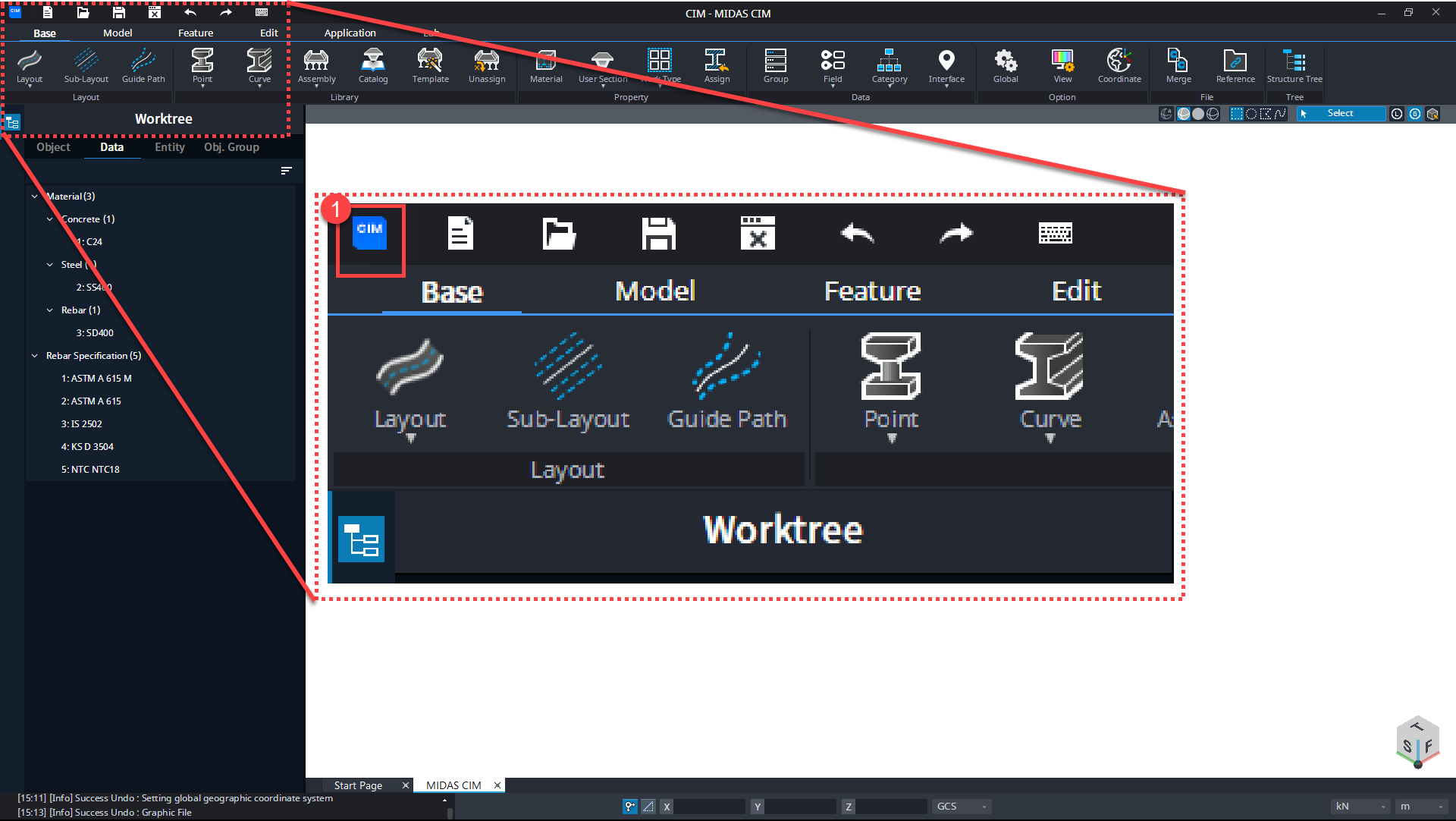Open the m length unit dropdown
The height and width of the screenshot is (821, 1456).
pyautogui.click(x=1423, y=807)
